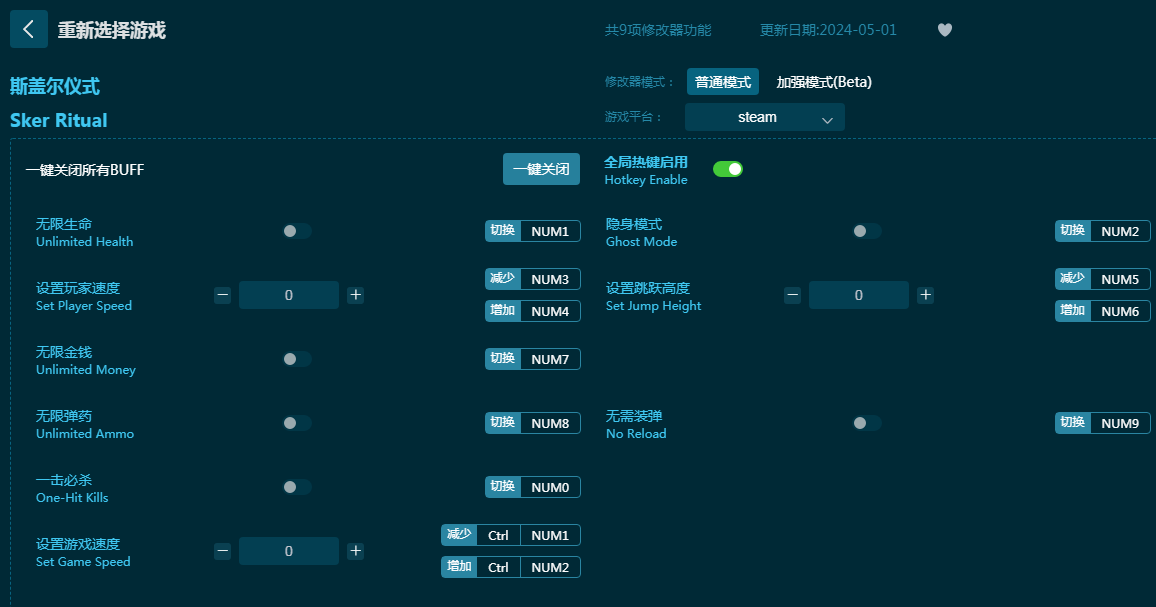Click plus icon for Set Game Speed
The width and height of the screenshot is (1156, 607).
coord(355,551)
